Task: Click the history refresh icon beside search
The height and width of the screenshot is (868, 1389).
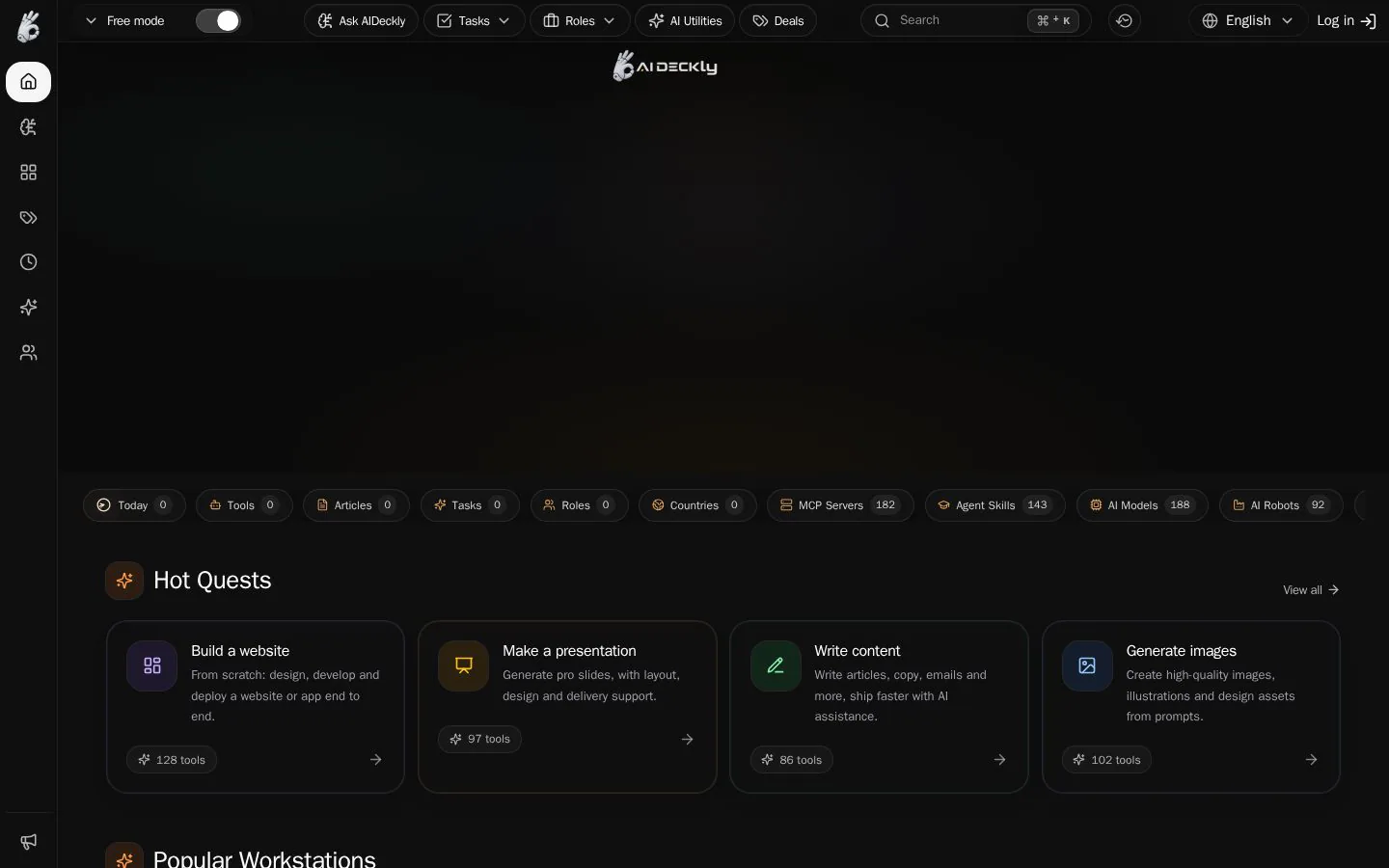Action: coord(1124,20)
